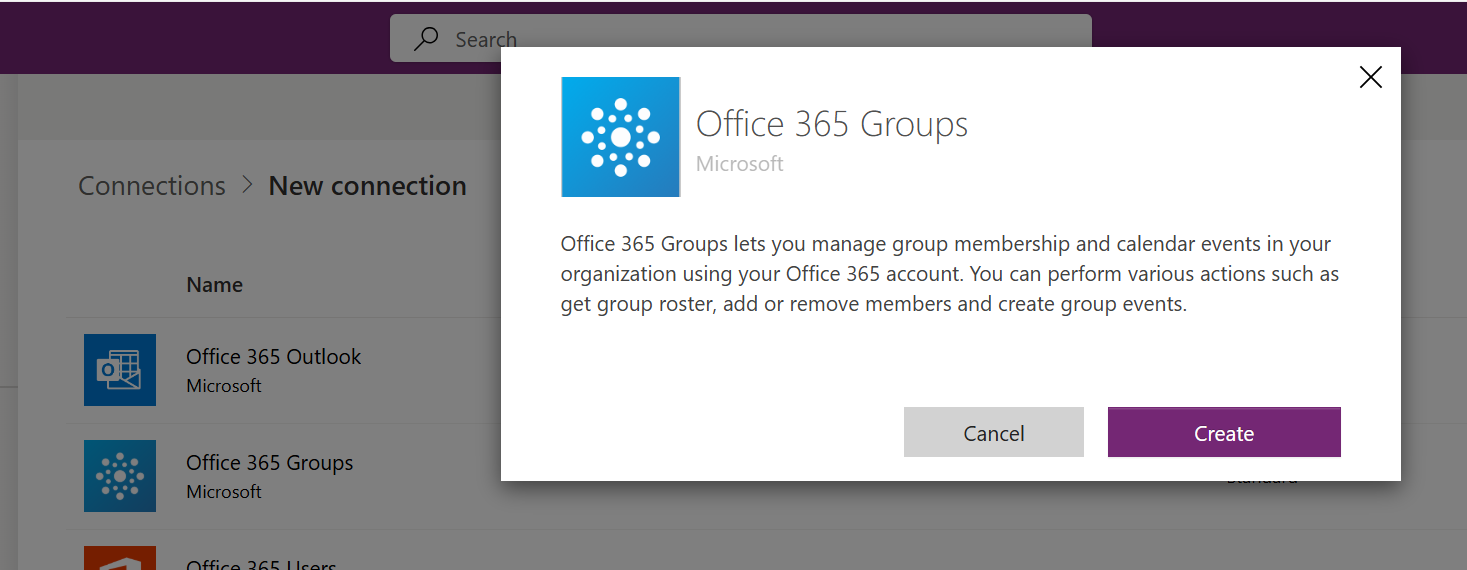The height and width of the screenshot is (570, 1467).
Task: Click the Office 365 Groups dialog title
Action: click(831, 125)
